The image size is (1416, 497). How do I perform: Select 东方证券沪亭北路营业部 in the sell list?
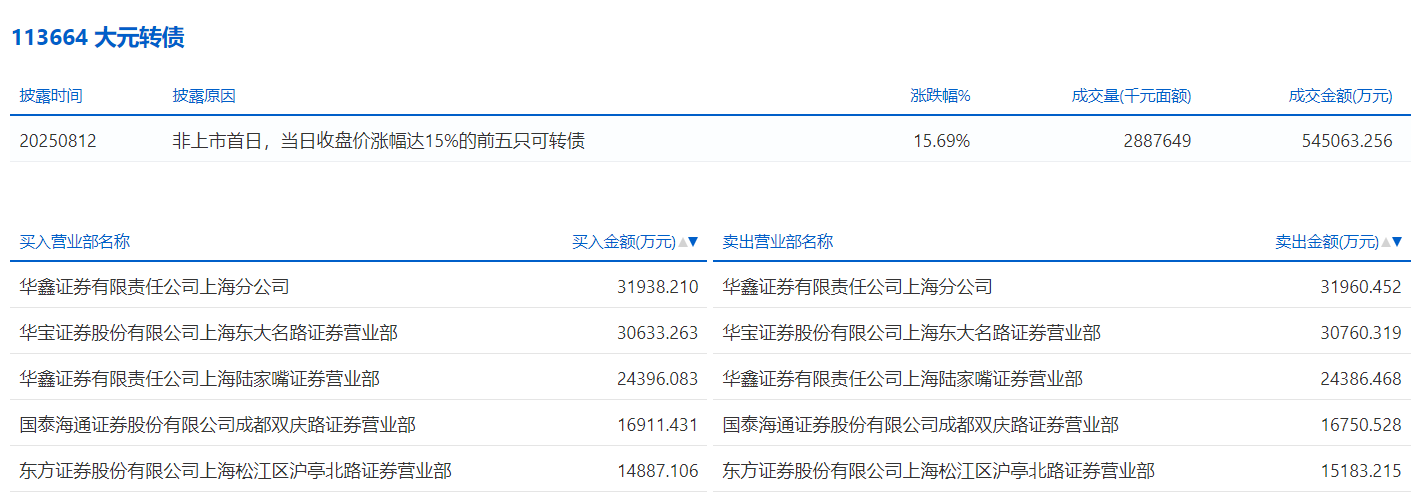point(939,471)
